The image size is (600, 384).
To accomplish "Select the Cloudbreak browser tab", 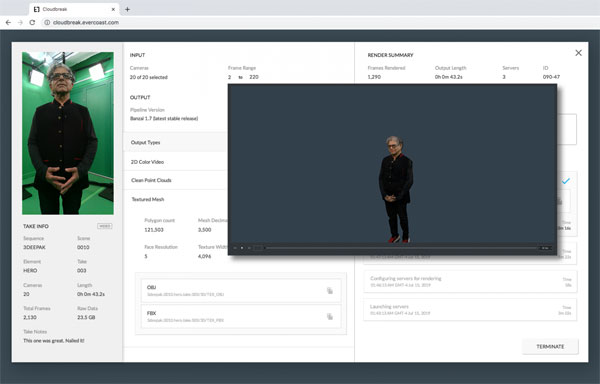I will [74, 9].
